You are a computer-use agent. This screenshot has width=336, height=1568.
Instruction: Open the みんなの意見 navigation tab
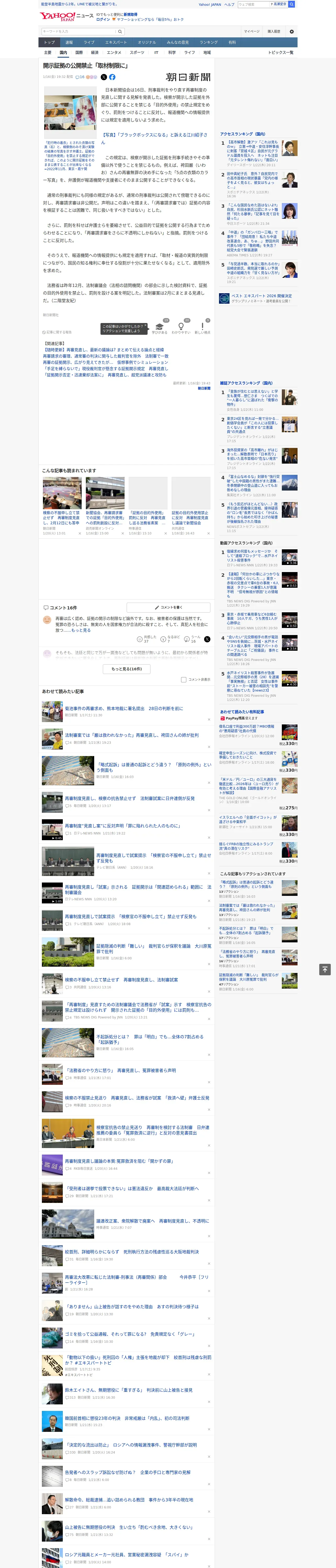[x=177, y=43]
